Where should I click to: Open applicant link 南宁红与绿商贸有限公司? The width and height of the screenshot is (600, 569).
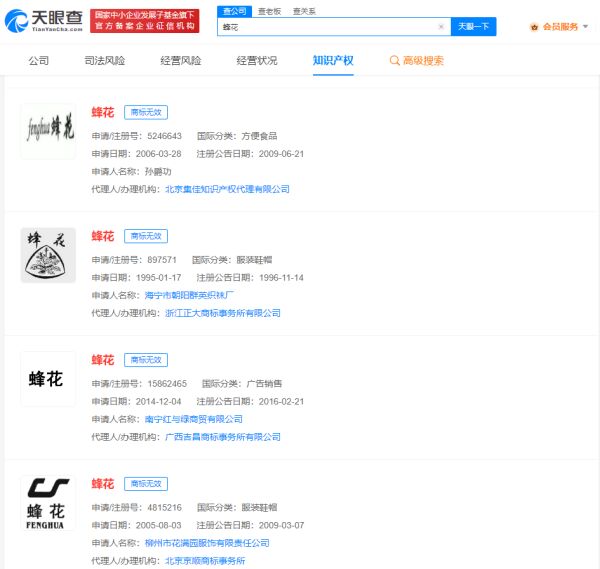(194, 419)
